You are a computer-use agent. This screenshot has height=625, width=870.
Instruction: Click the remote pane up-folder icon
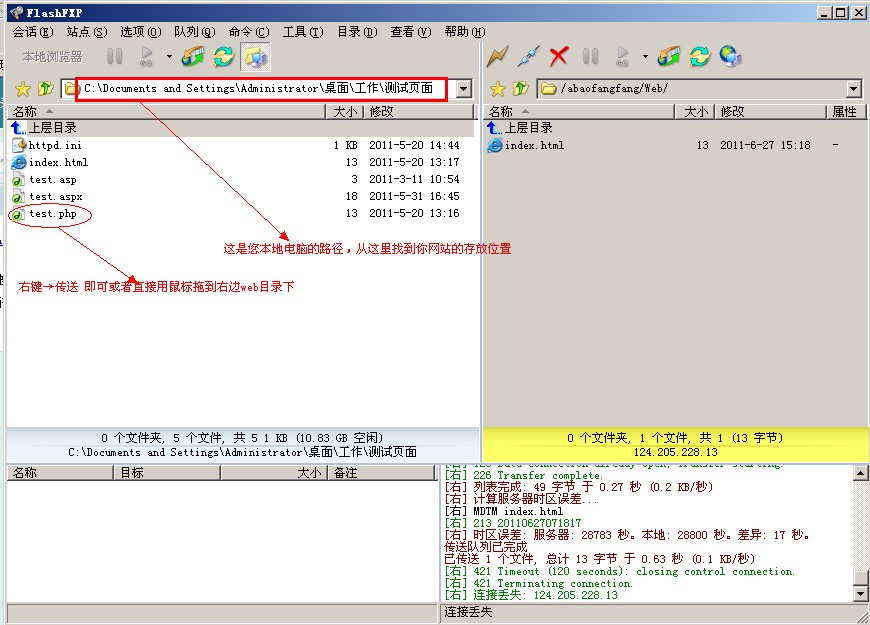click(x=520, y=89)
